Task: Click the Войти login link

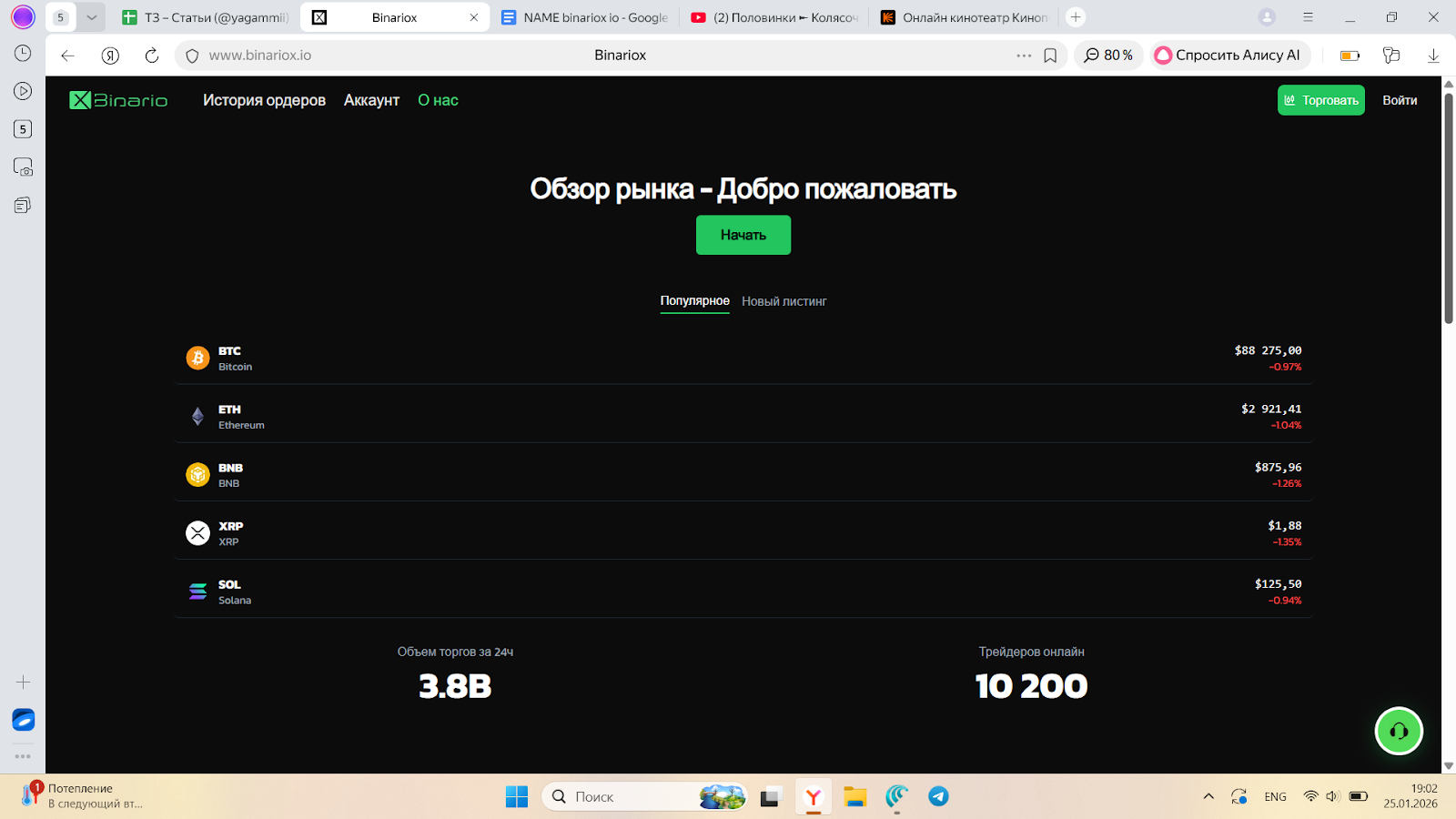Action: 1400,100
